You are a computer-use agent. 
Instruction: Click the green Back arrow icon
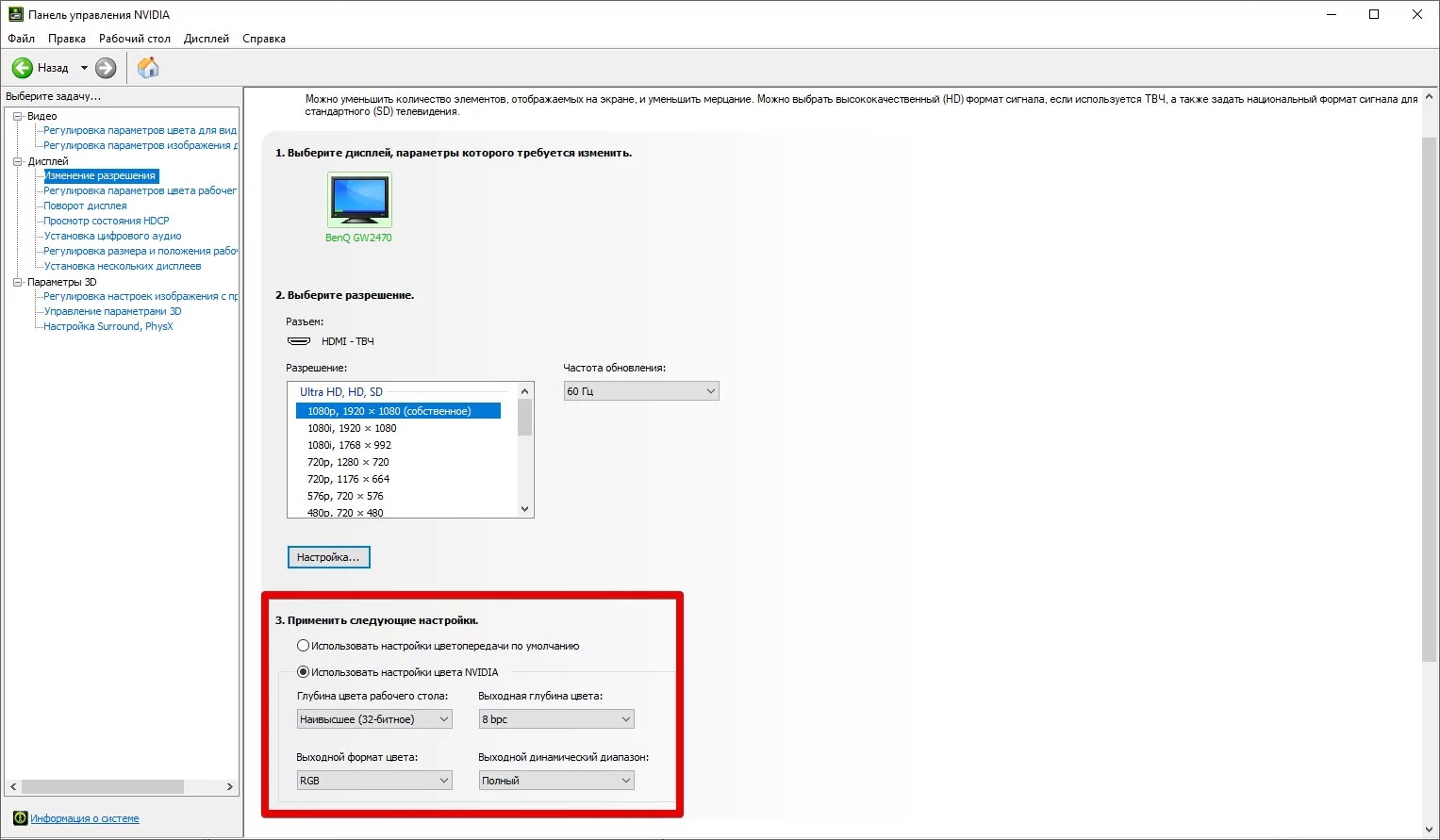[x=22, y=68]
